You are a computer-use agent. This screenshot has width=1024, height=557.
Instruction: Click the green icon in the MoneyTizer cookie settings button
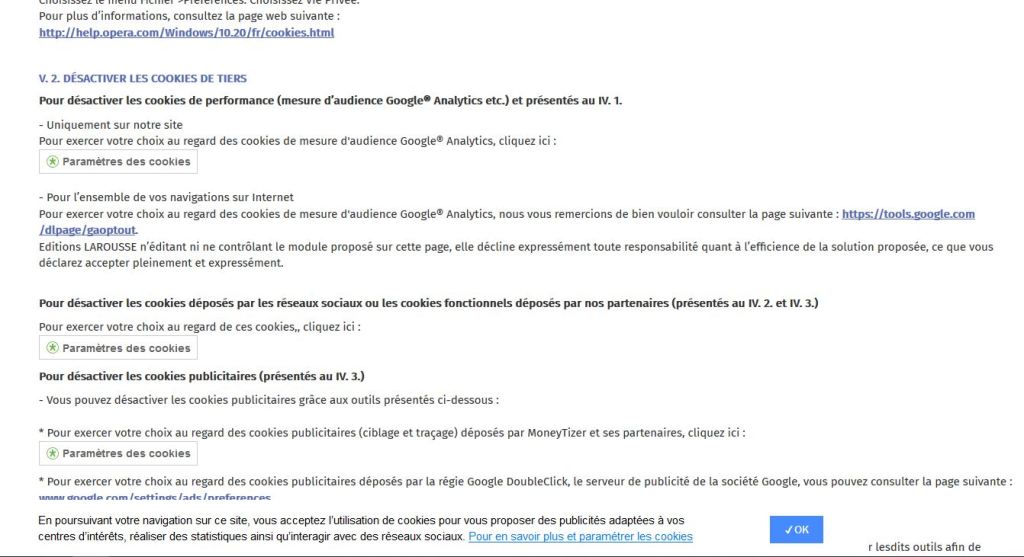pyautogui.click(x=53, y=453)
